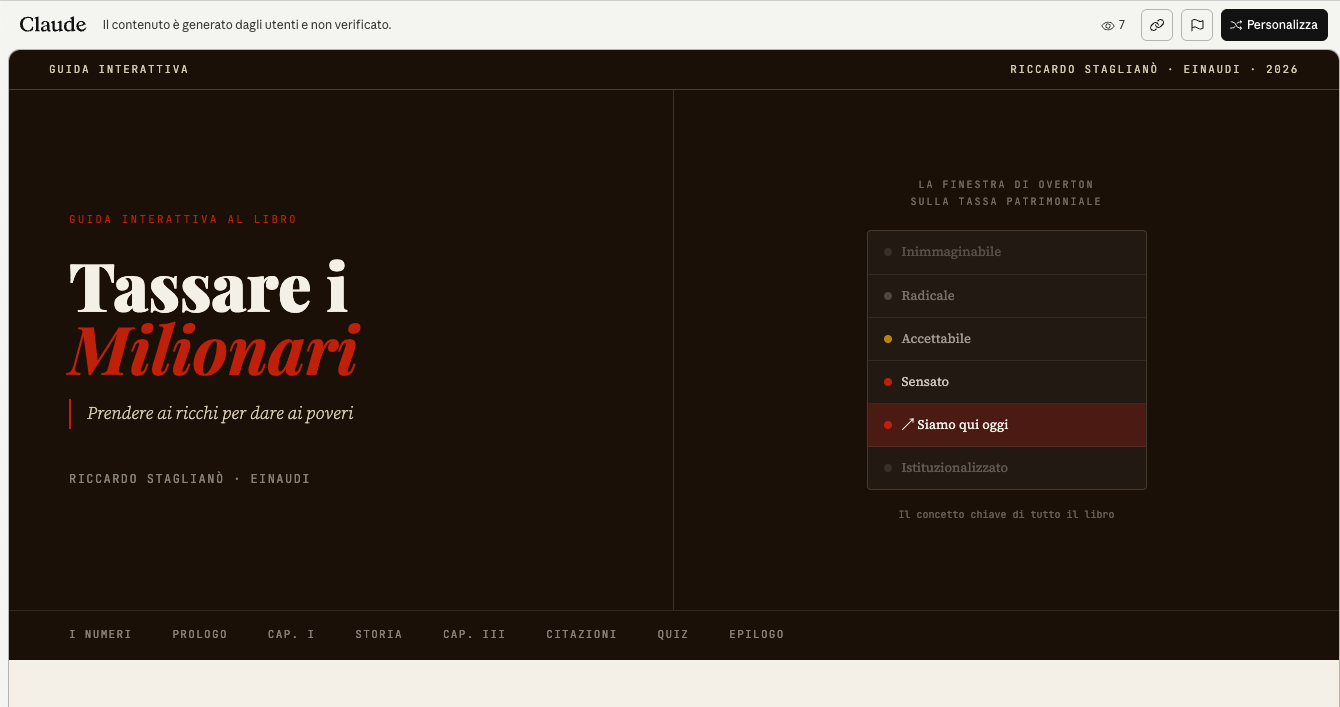Select the Sensato Overton row
Viewport: 1340px width, 707px height.
point(1006,382)
